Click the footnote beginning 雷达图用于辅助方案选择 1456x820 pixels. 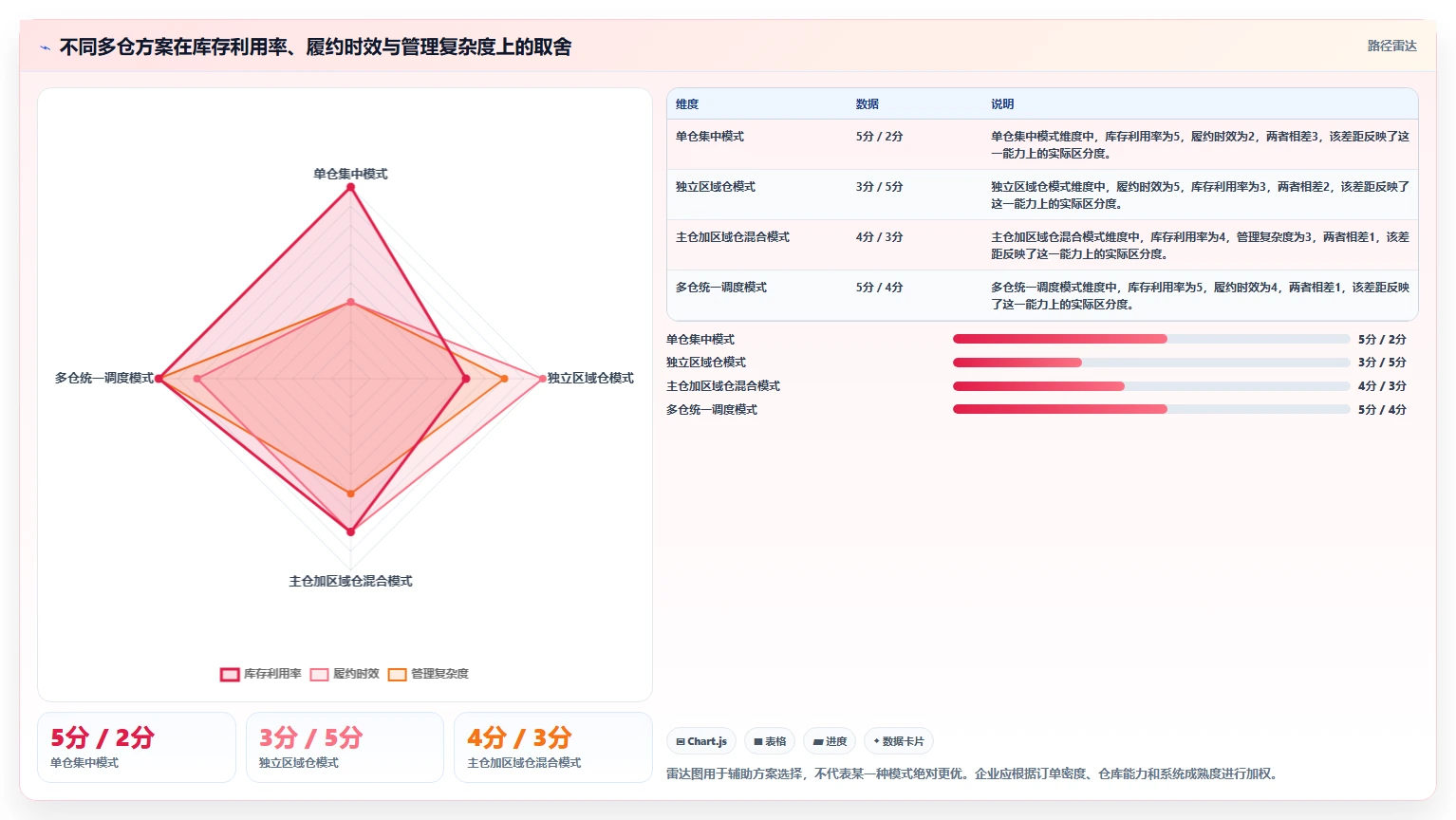tap(974, 773)
